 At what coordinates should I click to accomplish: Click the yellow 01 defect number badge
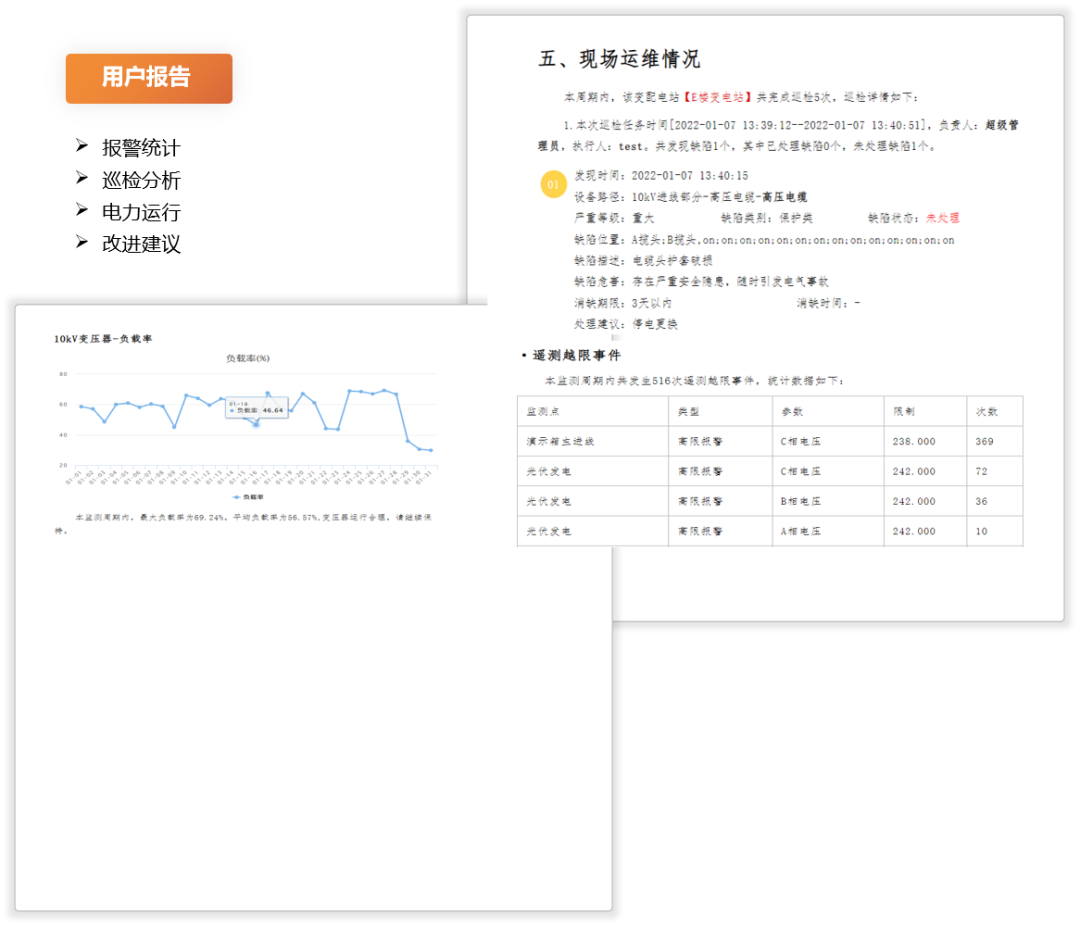tap(553, 185)
